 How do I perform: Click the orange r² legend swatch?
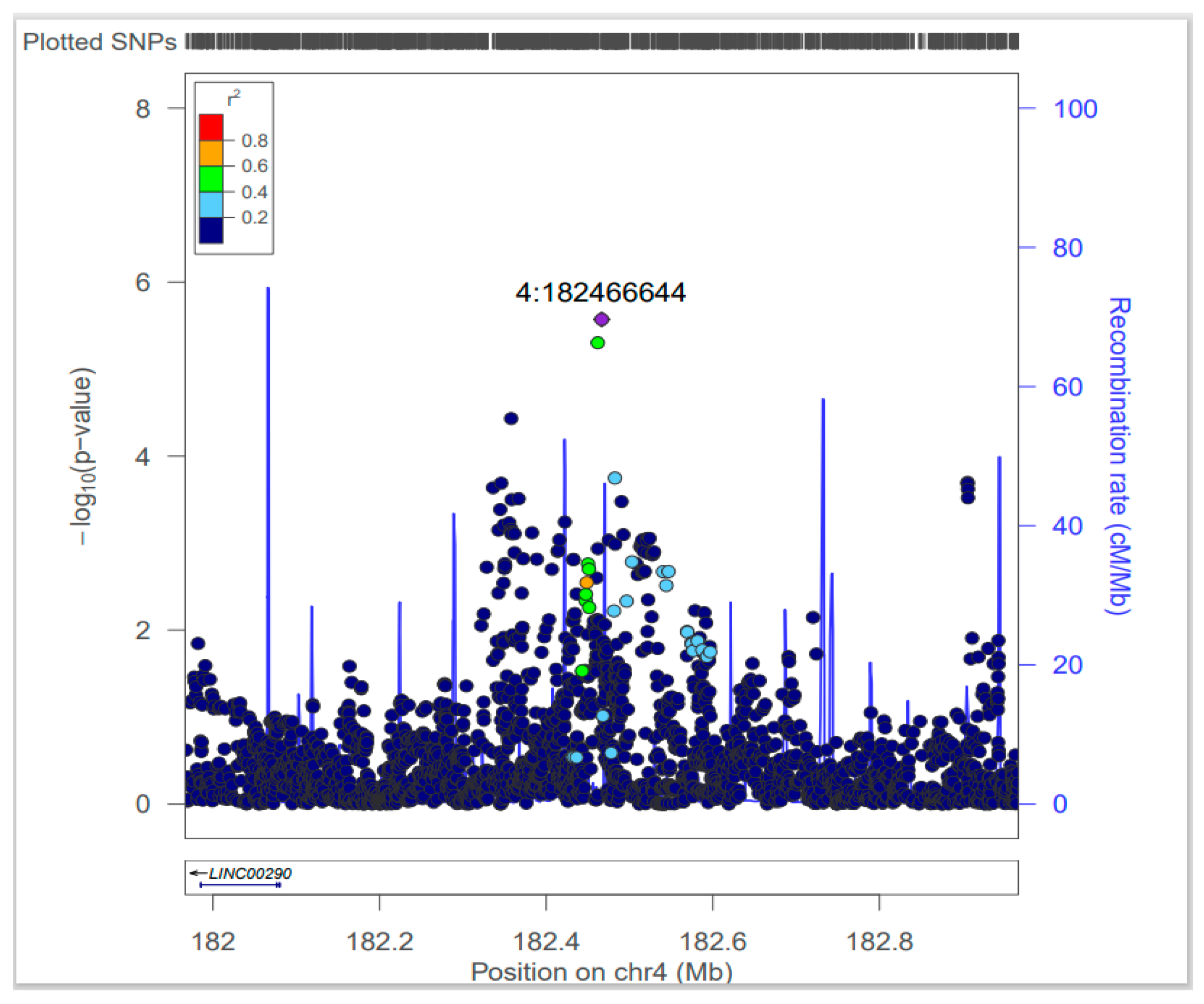click(211, 153)
